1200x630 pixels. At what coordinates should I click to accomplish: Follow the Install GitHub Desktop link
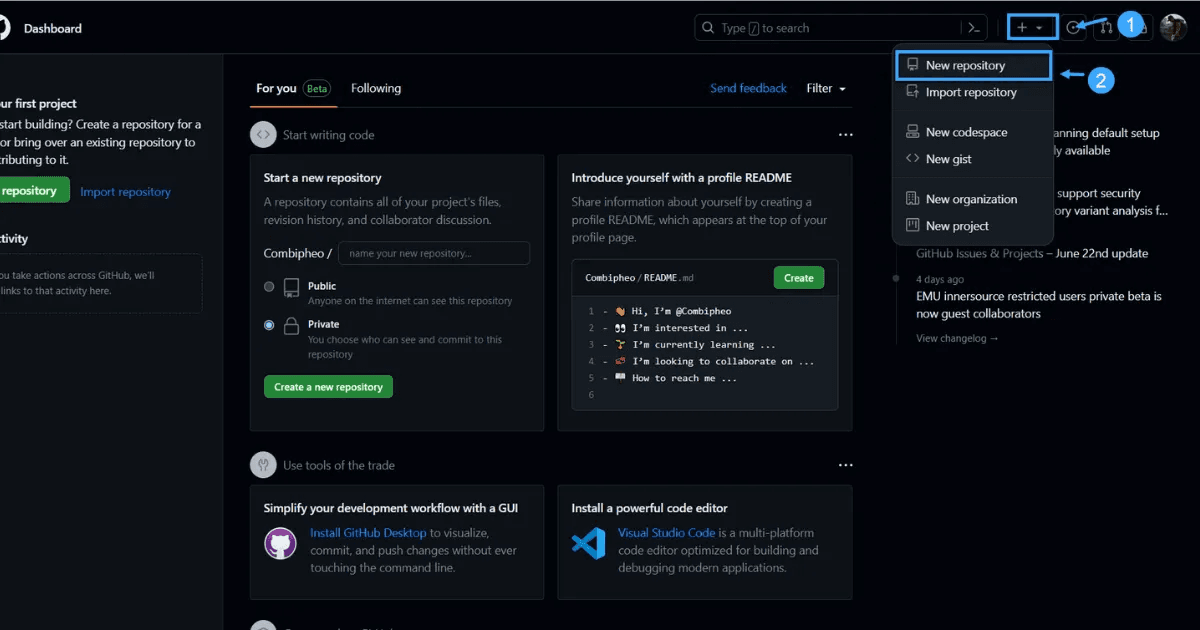(x=368, y=533)
